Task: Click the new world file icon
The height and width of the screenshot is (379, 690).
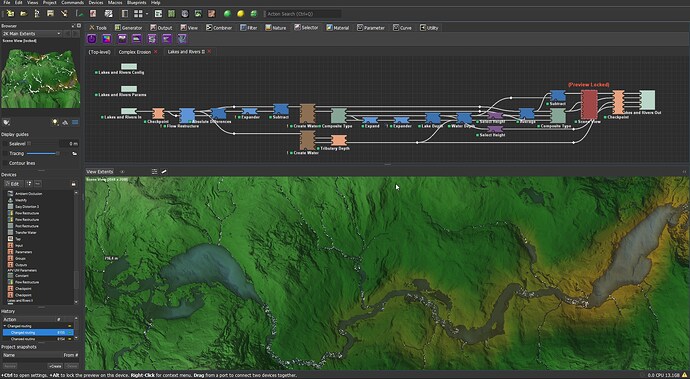Action: tap(10, 14)
